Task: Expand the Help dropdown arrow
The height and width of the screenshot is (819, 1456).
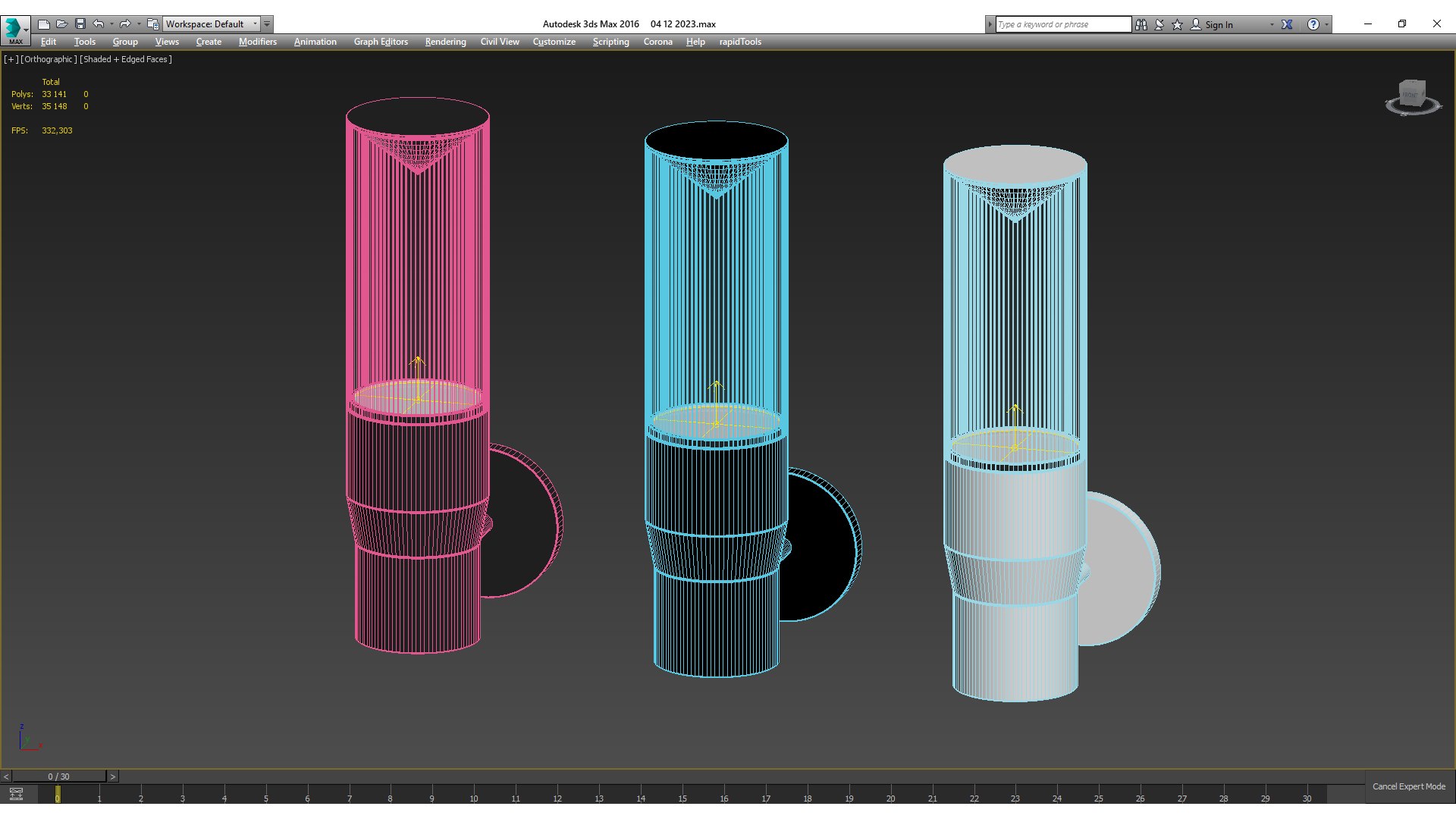Action: point(1326,24)
